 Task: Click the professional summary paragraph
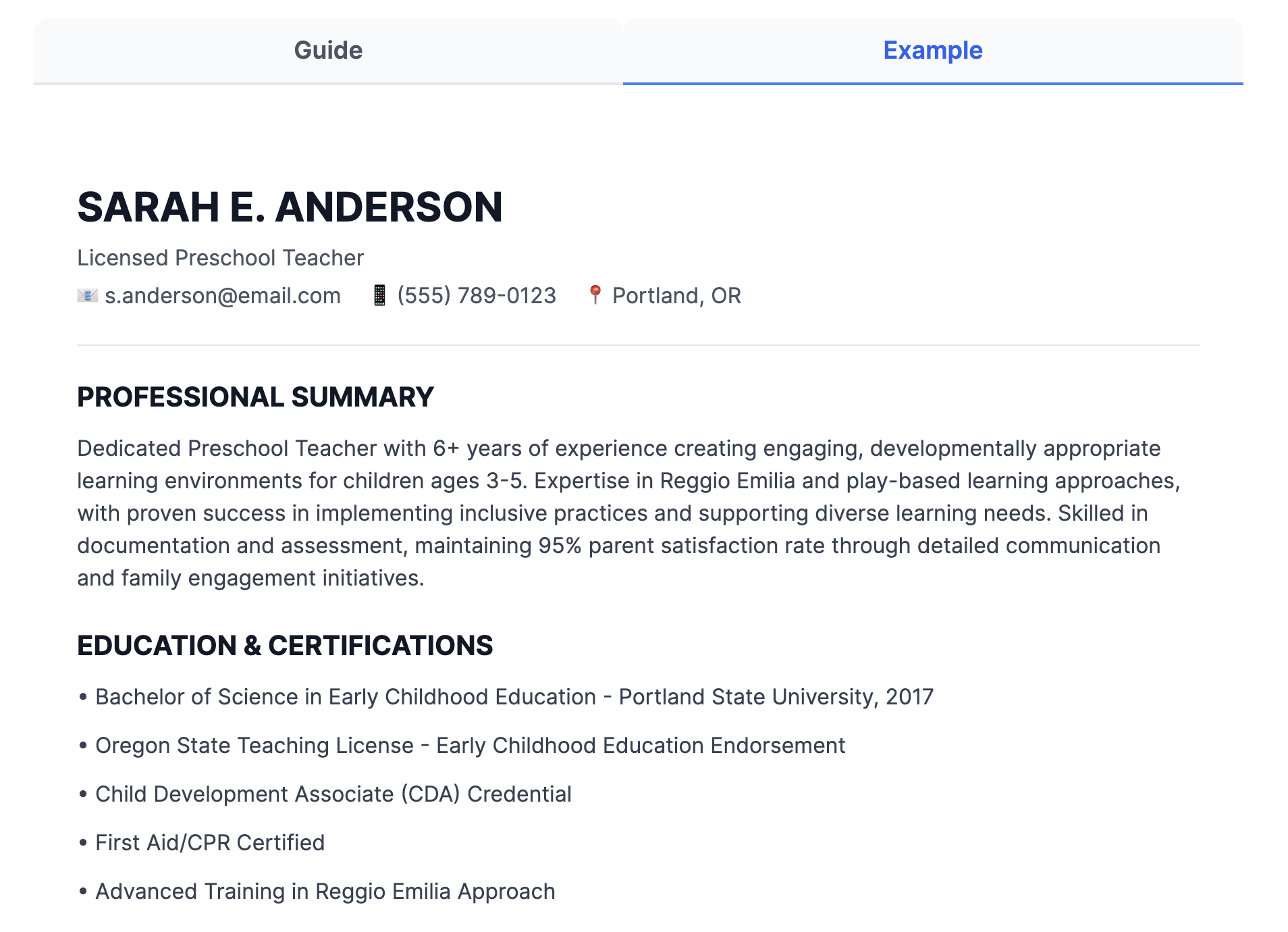click(x=628, y=513)
